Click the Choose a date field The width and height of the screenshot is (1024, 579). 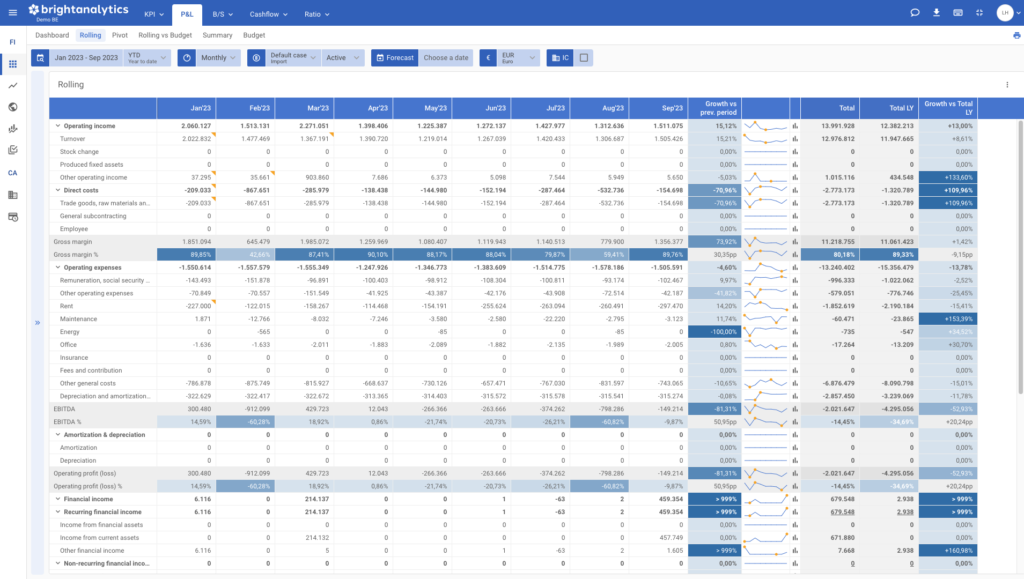(x=446, y=57)
